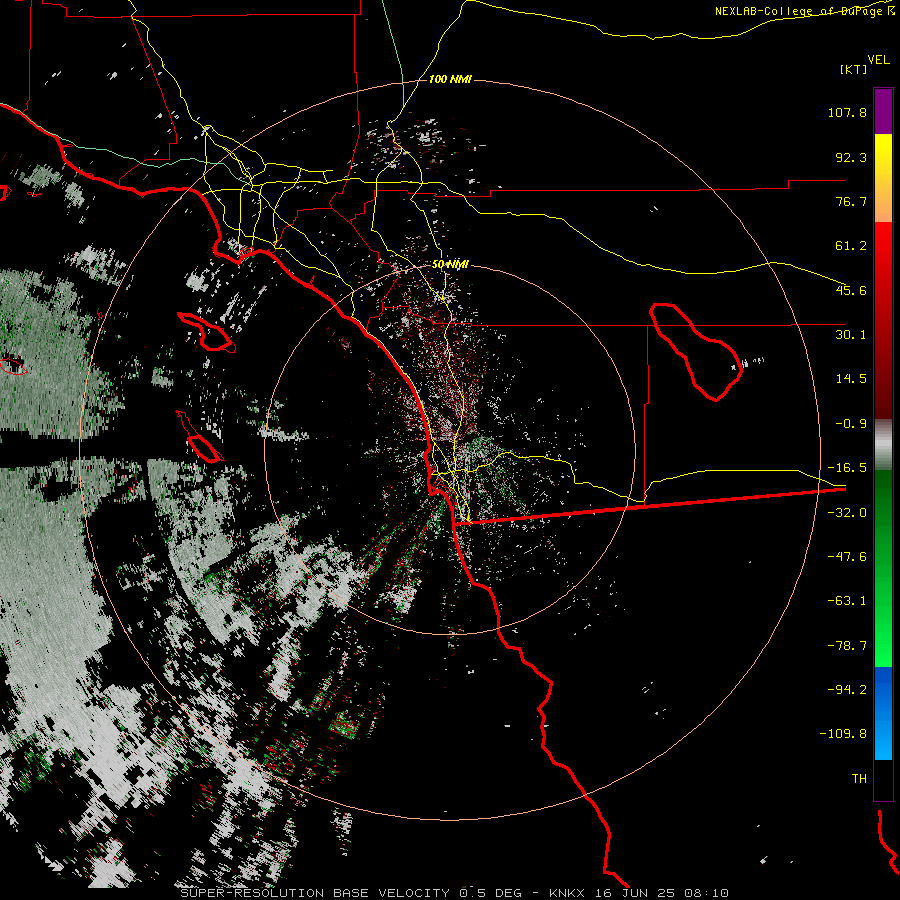900x900 pixels.
Task: Click the gray segment of the color bar
Action: [x=883, y=445]
